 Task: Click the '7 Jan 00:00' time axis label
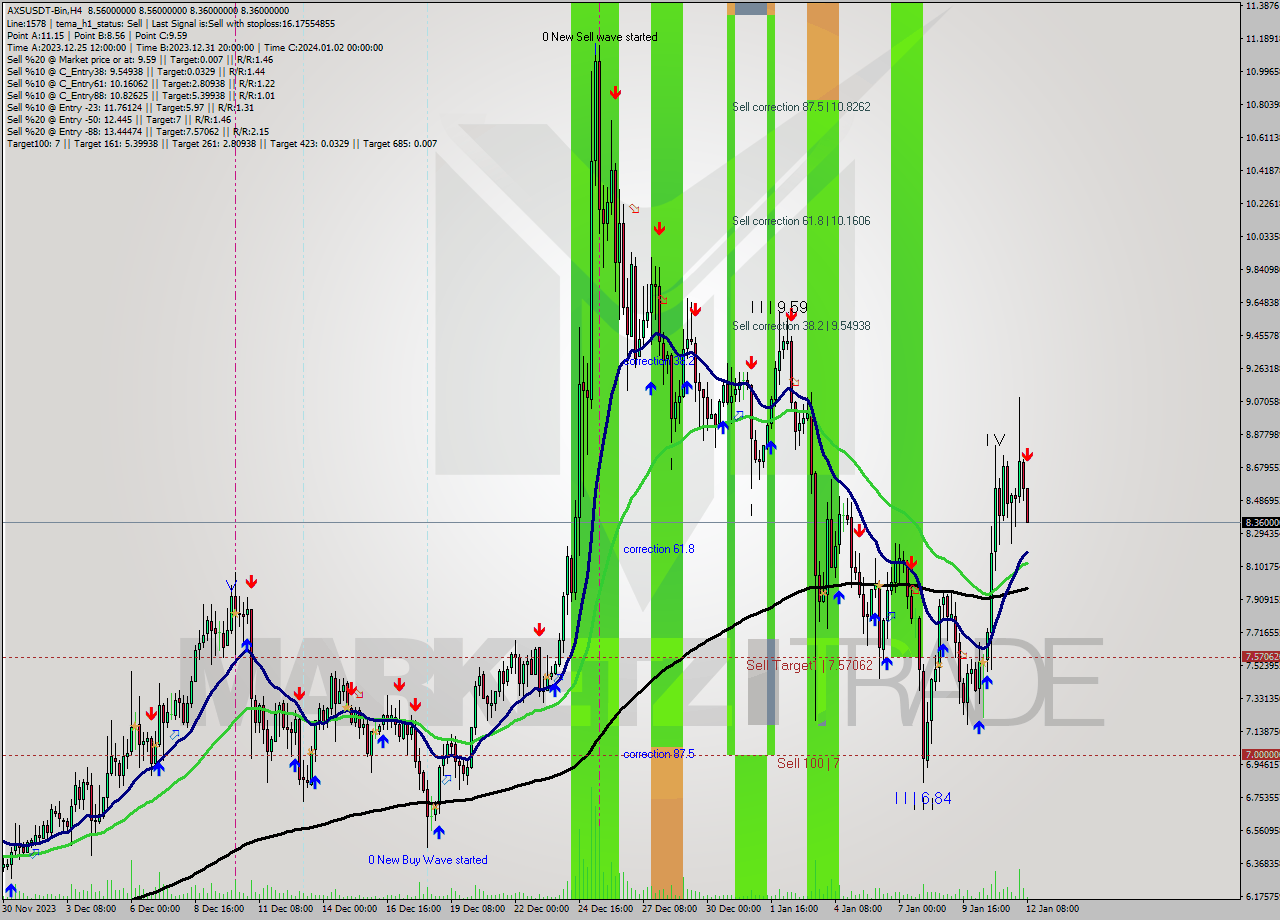tap(921, 909)
